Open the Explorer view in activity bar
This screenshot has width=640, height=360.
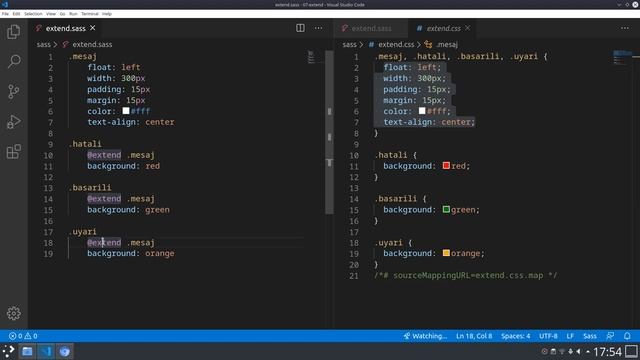(x=13, y=31)
